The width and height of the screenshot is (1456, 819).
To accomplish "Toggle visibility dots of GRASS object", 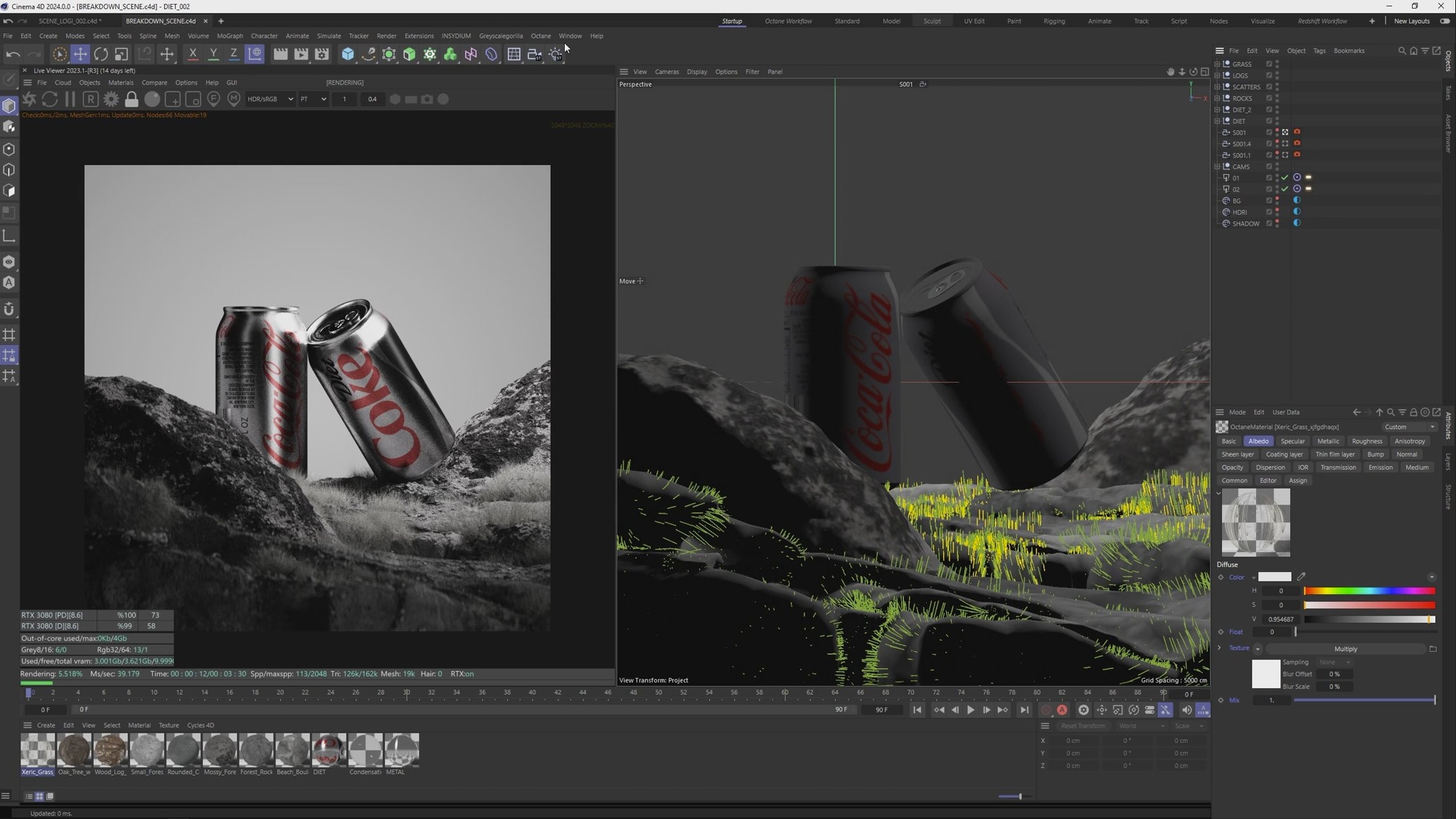I will pyautogui.click(x=1277, y=64).
